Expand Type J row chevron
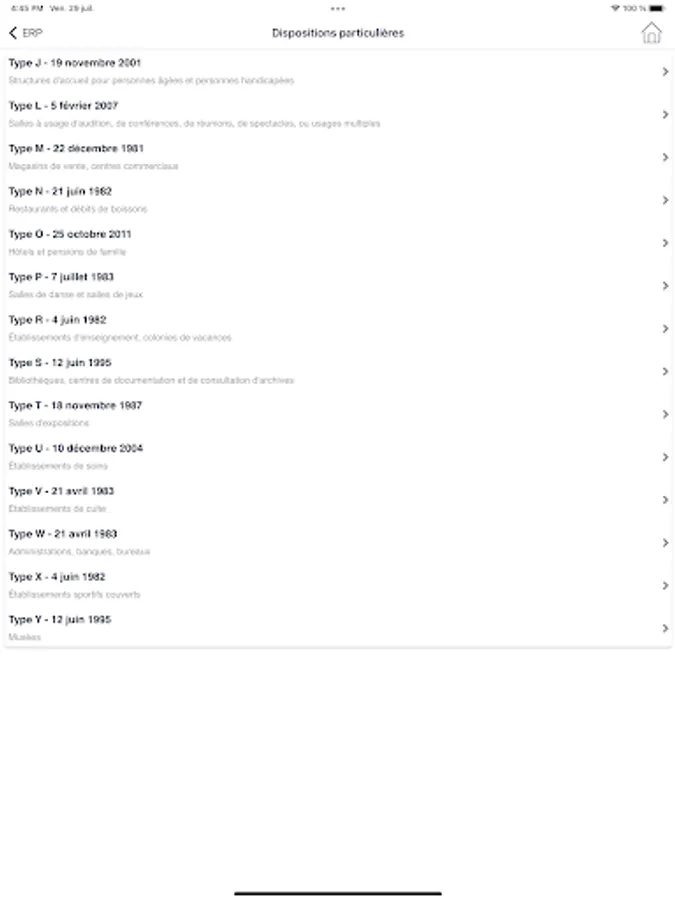 click(x=665, y=71)
